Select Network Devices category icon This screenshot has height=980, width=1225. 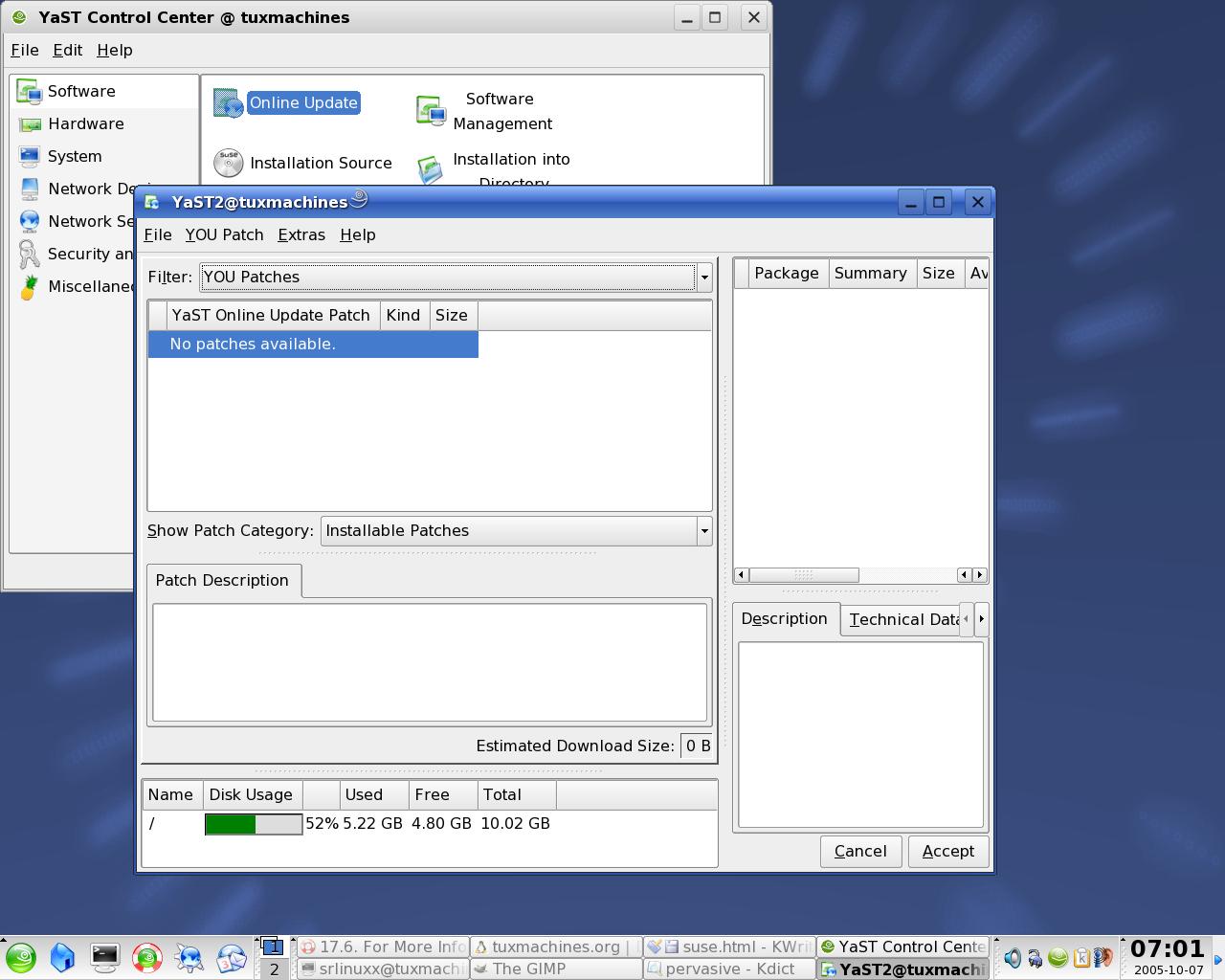[31, 189]
